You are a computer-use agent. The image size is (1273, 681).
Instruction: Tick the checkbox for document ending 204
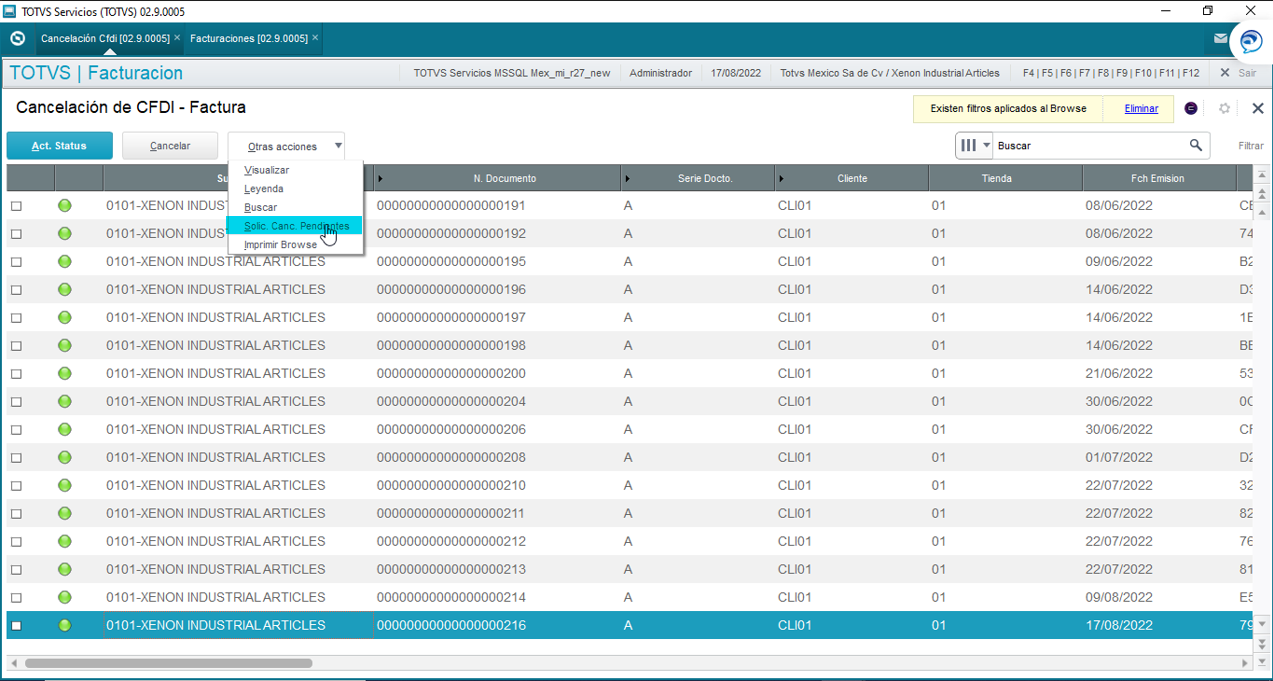point(16,402)
